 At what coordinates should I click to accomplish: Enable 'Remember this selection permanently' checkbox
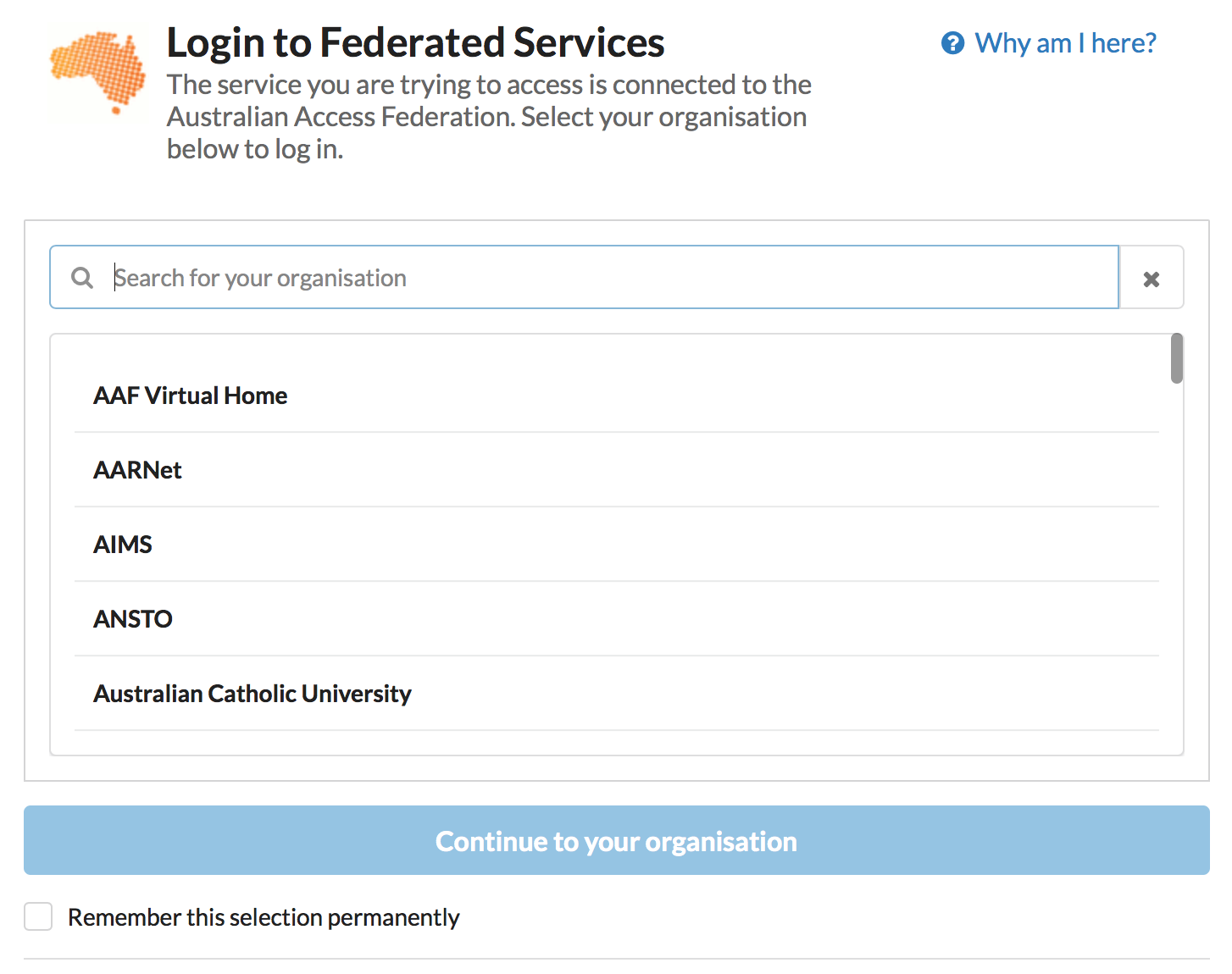pyautogui.click(x=38, y=916)
